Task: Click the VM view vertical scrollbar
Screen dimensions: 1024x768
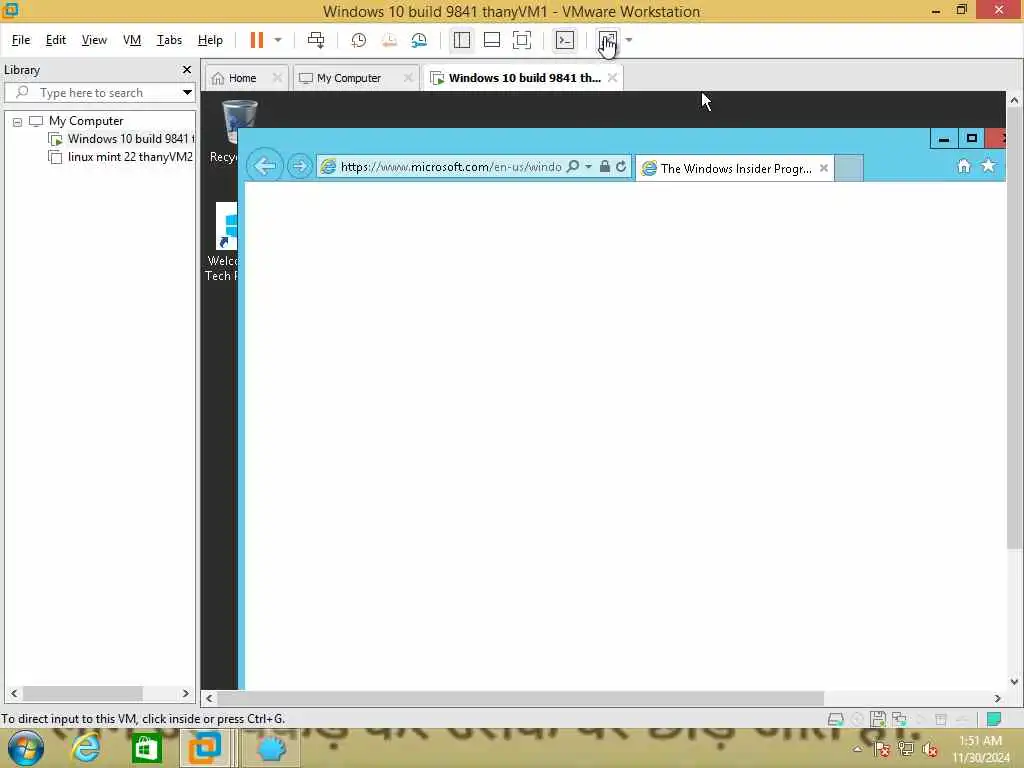Action: pos(1014,328)
